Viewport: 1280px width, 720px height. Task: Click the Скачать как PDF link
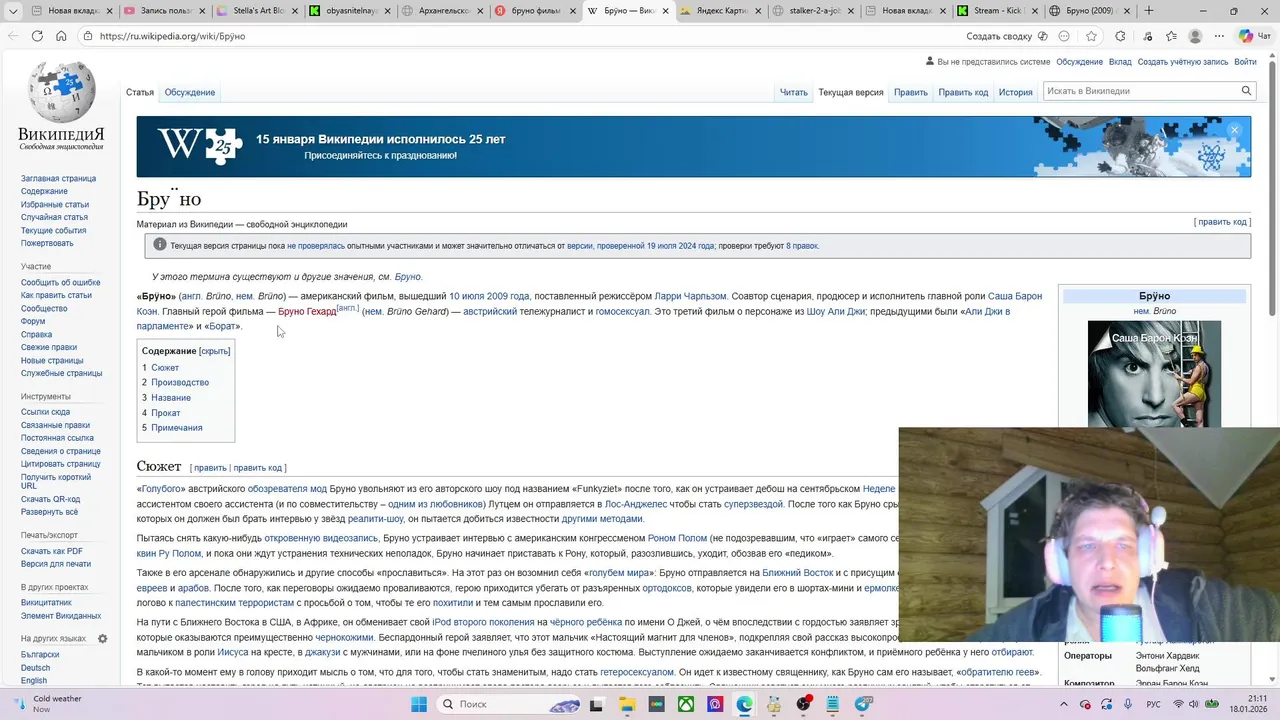tap(52, 551)
